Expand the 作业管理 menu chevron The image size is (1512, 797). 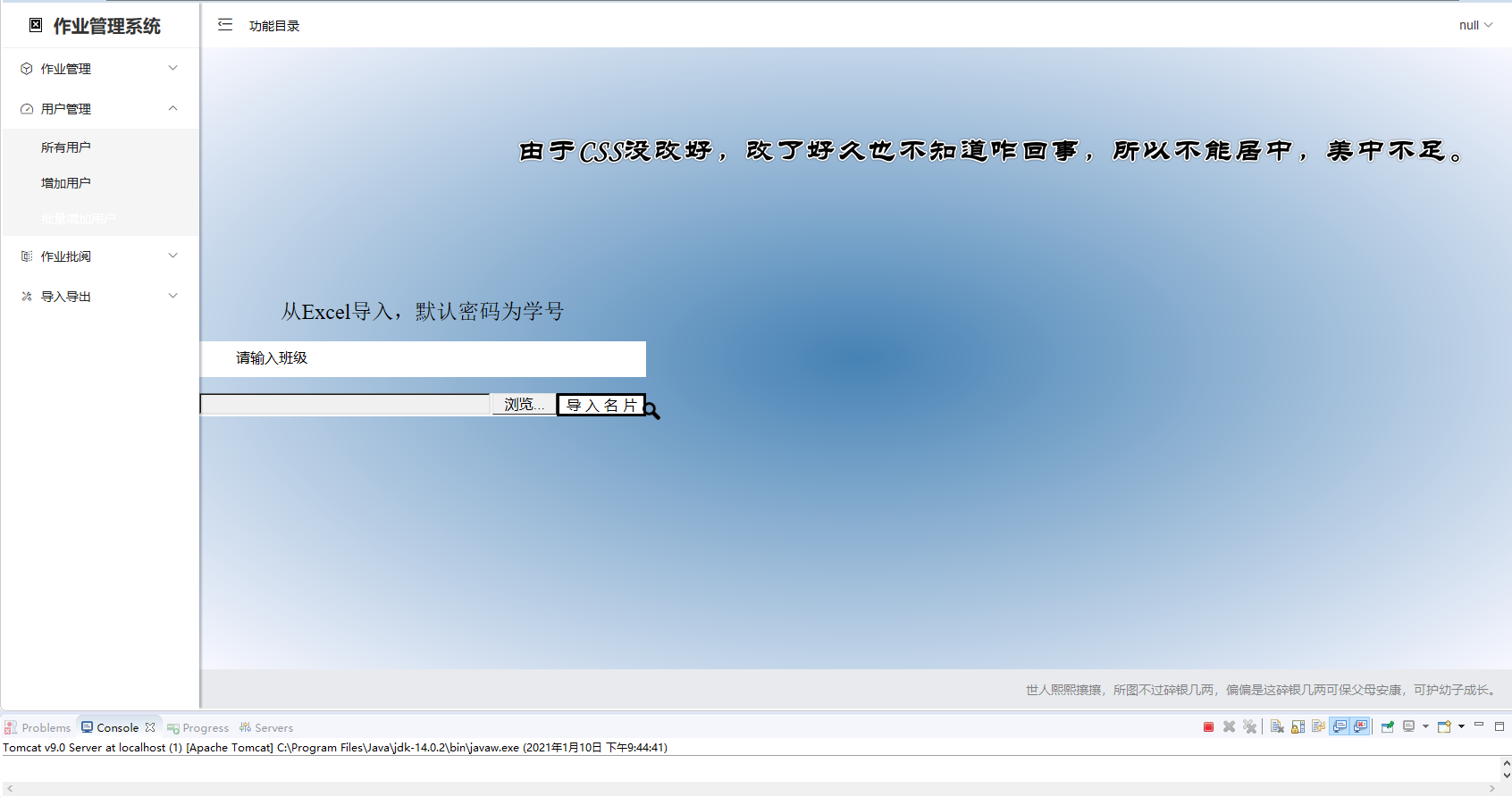[173, 68]
